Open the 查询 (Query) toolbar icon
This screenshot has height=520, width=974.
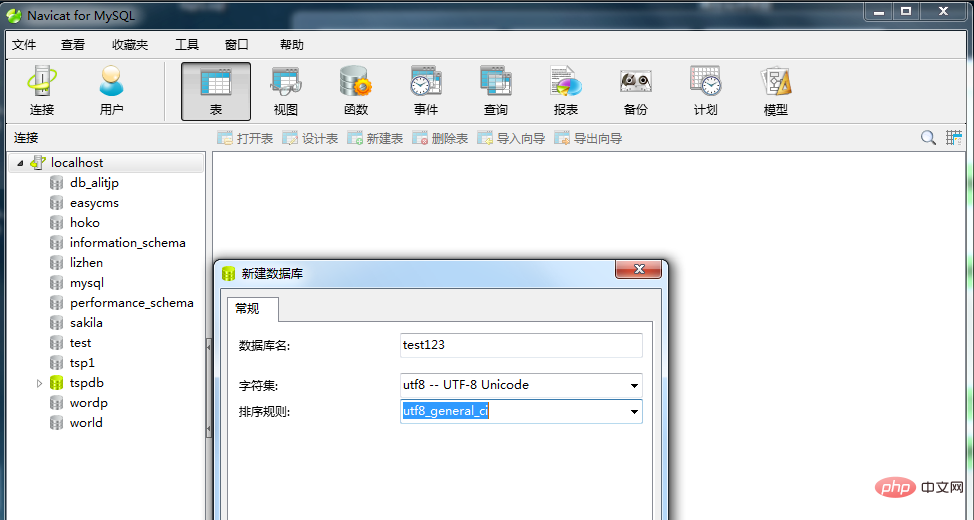pyautogui.click(x=496, y=91)
